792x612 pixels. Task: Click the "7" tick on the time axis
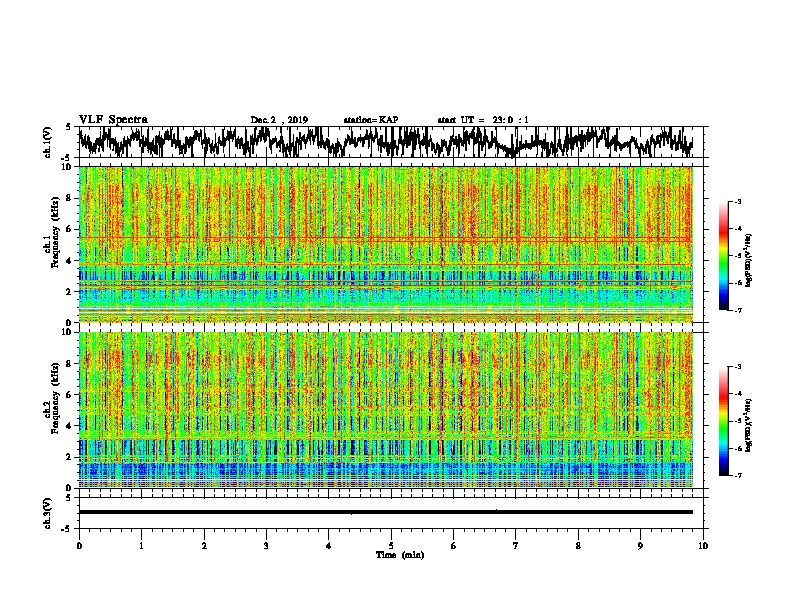(x=516, y=546)
